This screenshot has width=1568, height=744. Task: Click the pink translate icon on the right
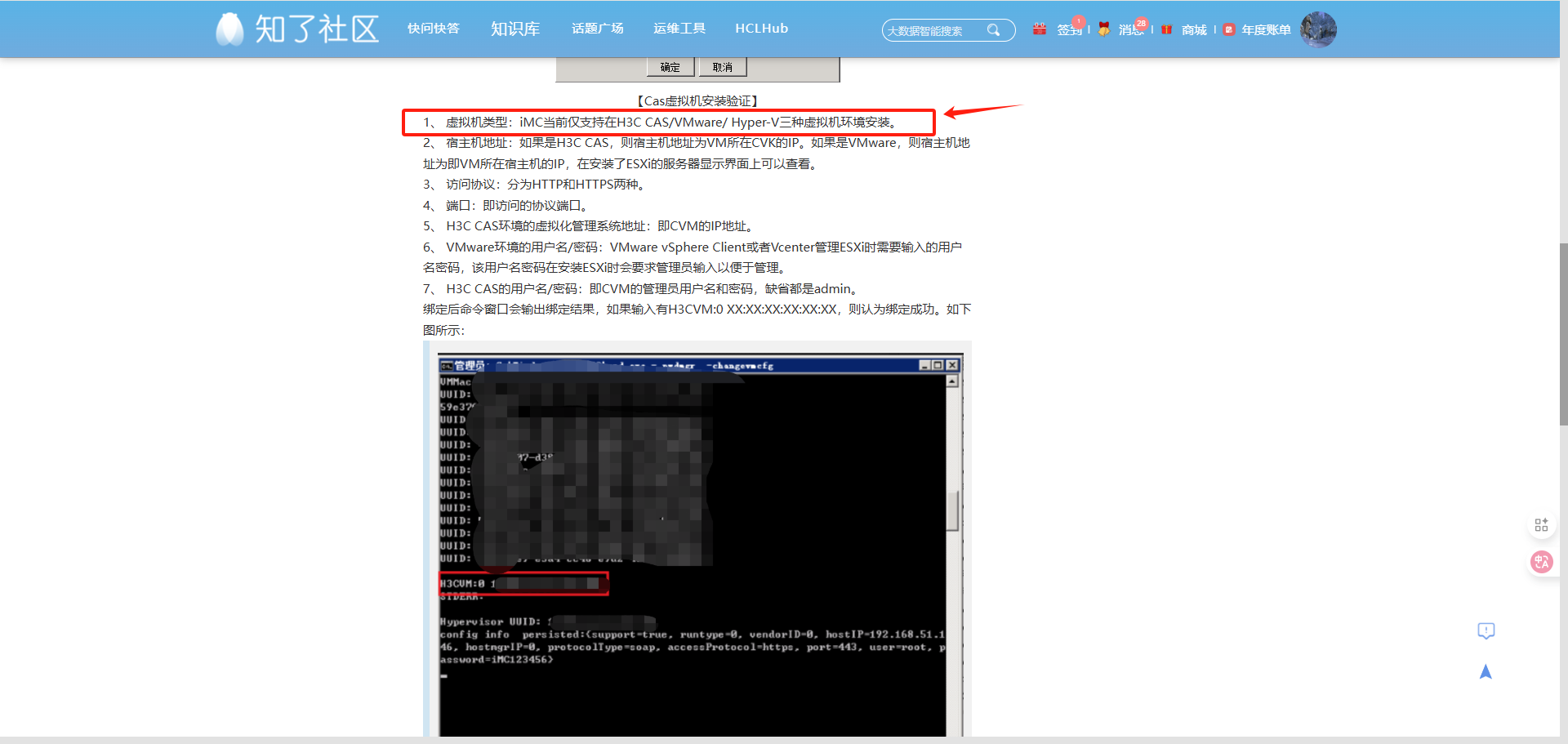pos(1541,562)
